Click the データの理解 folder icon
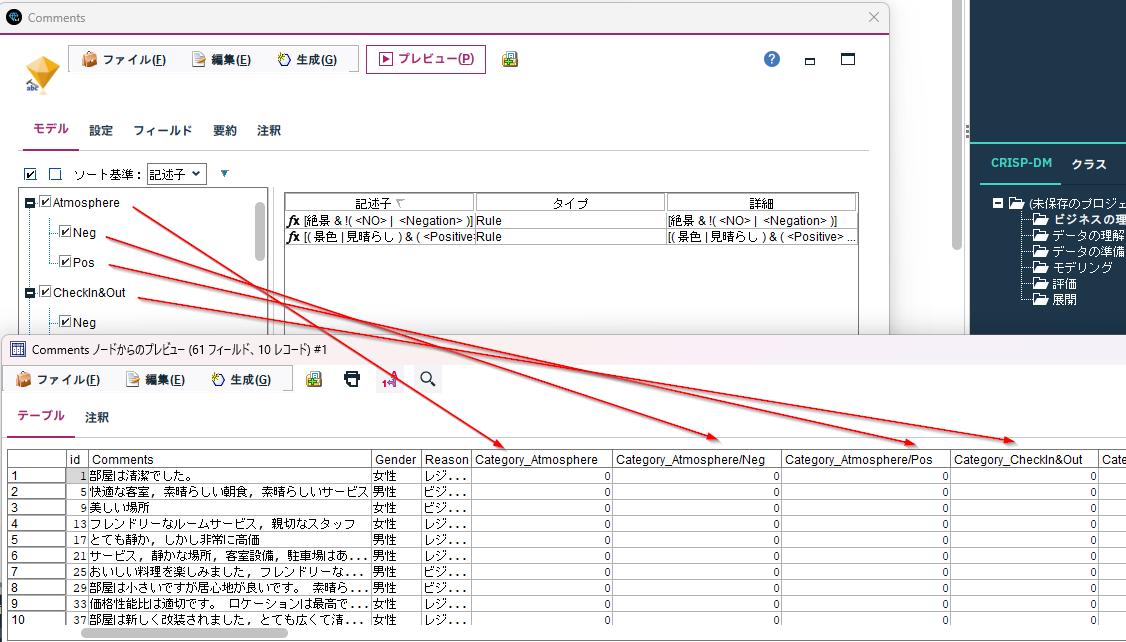1126x642 pixels. point(1041,236)
